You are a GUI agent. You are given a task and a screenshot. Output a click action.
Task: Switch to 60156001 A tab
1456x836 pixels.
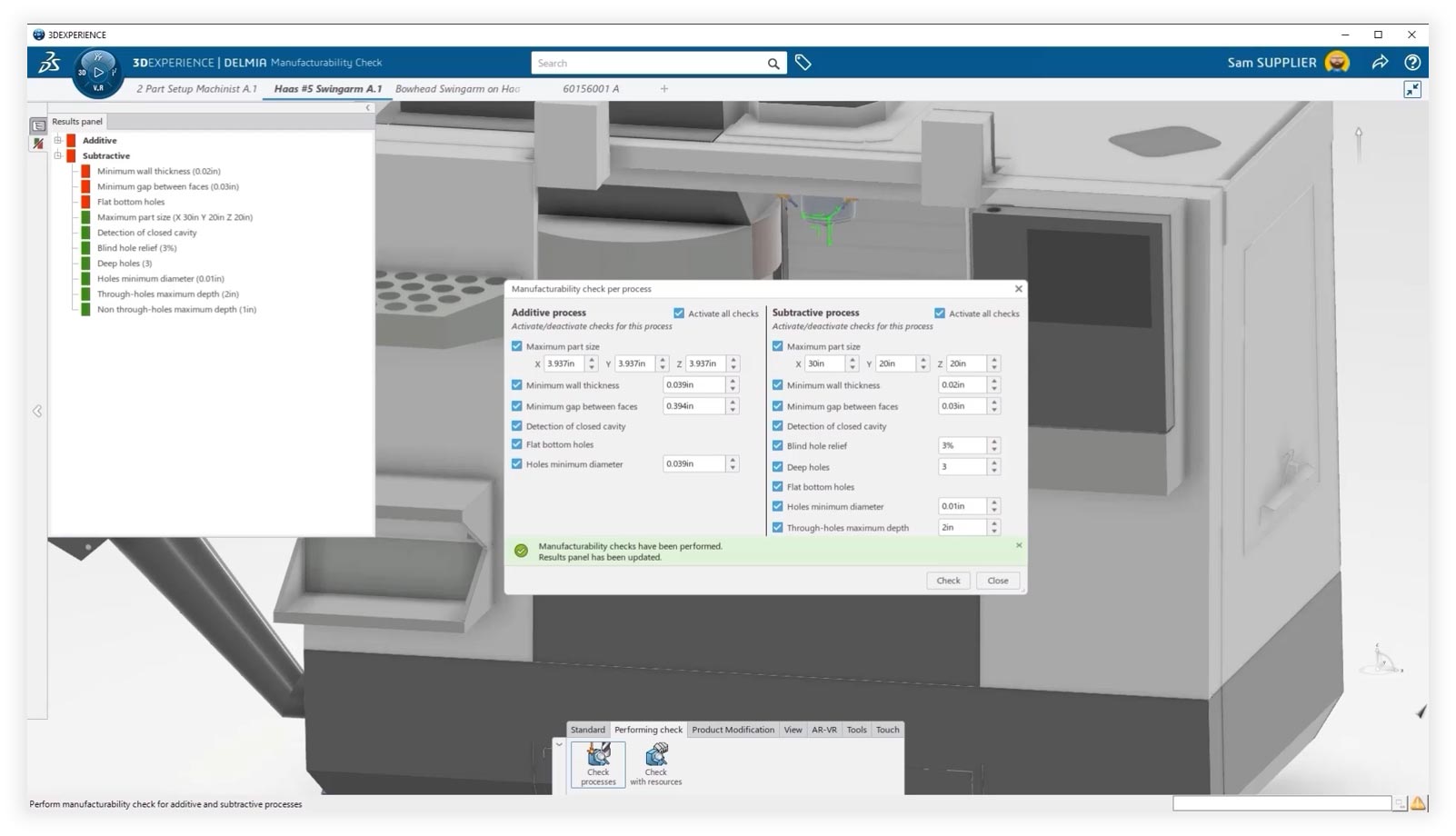click(x=591, y=89)
